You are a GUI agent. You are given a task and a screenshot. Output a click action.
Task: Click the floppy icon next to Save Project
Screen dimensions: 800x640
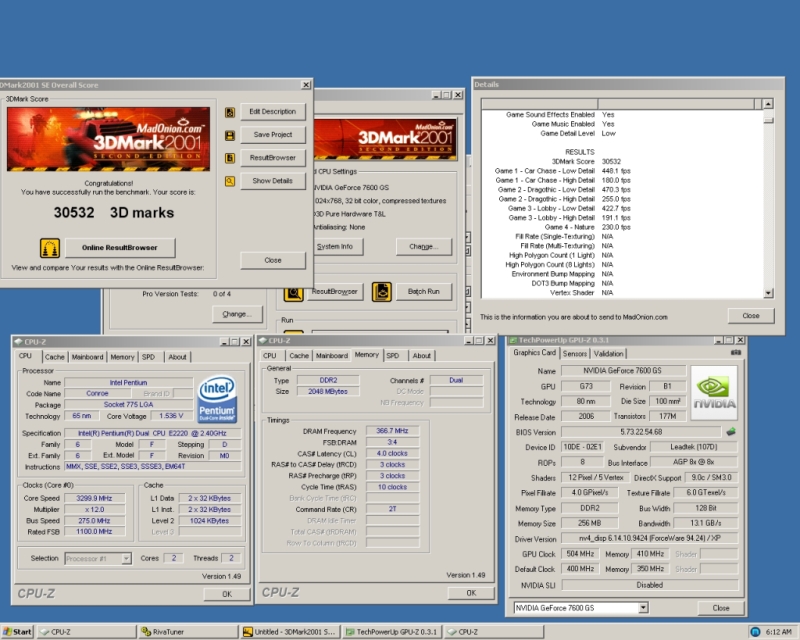click(230, 135)
